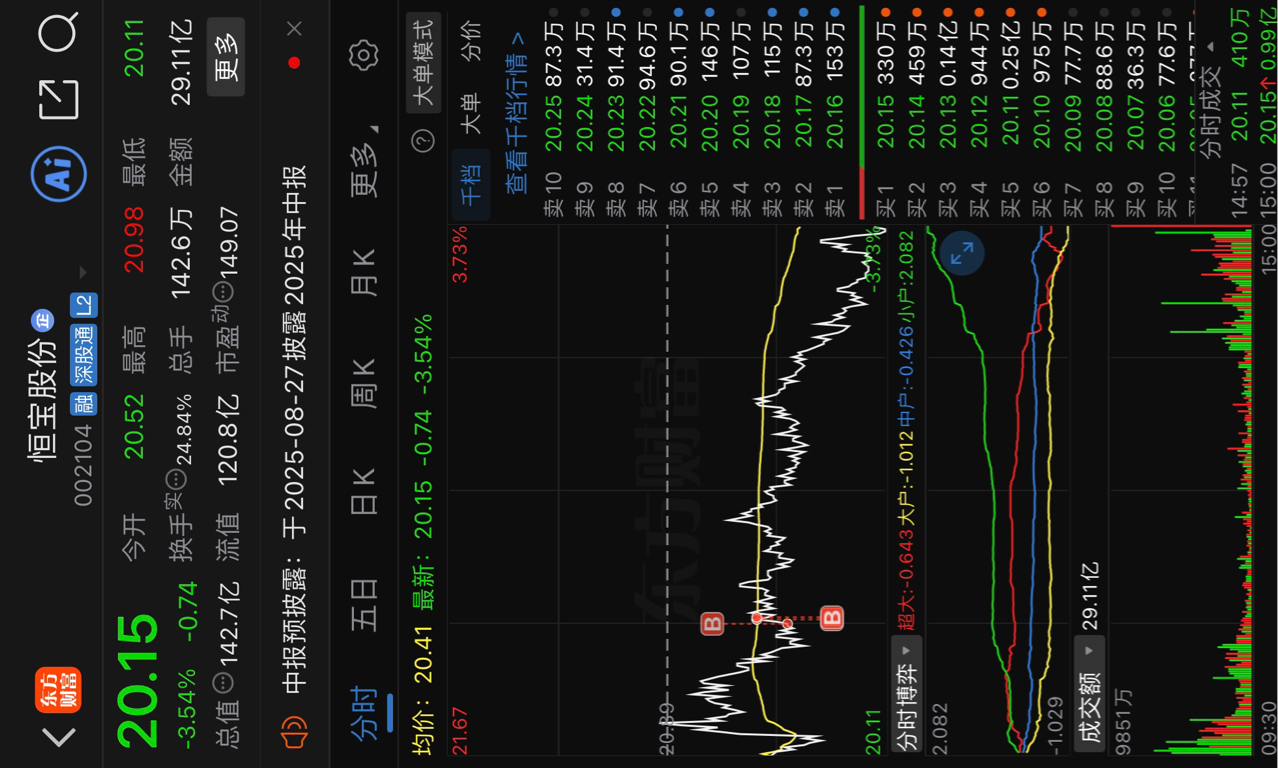Tap the large green price 20.15
The image size is (1278, 769).
point(139,680)
